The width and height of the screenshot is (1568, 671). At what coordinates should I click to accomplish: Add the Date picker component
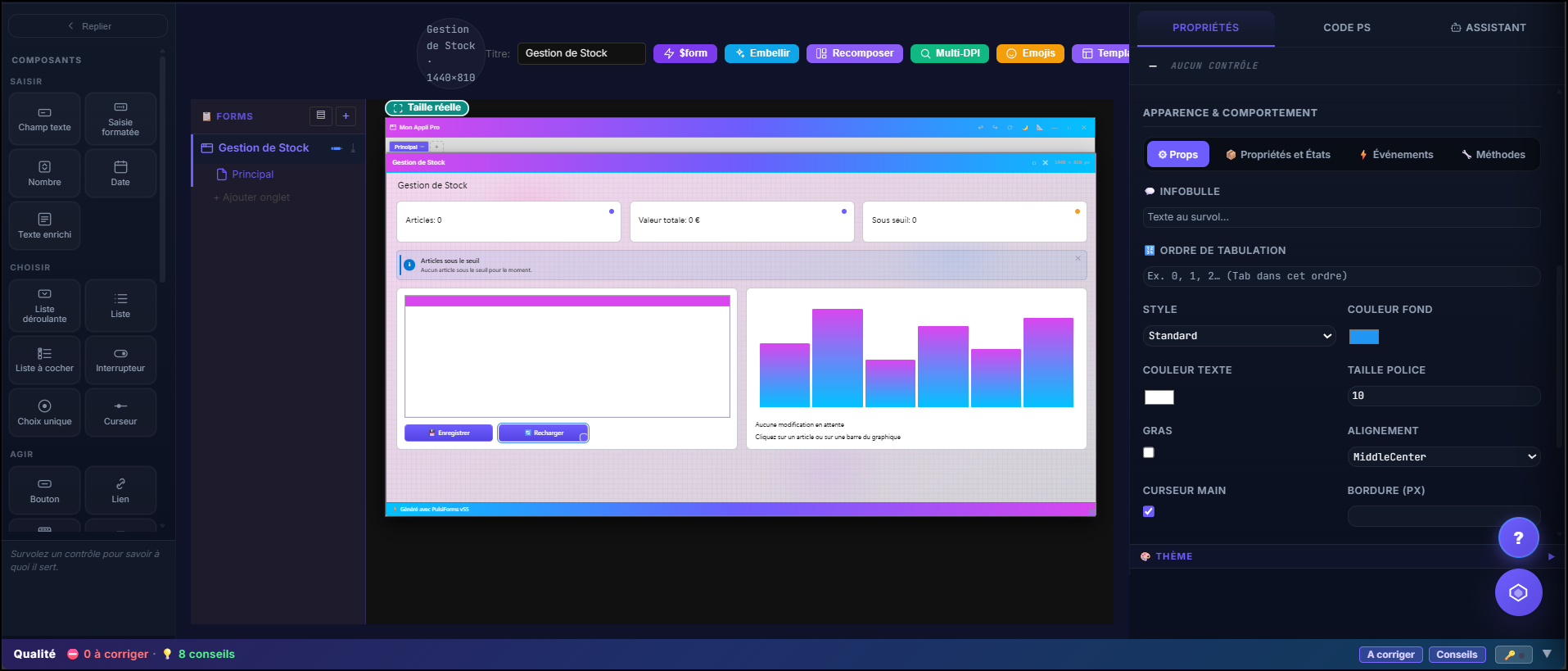(x=120, y=173)
